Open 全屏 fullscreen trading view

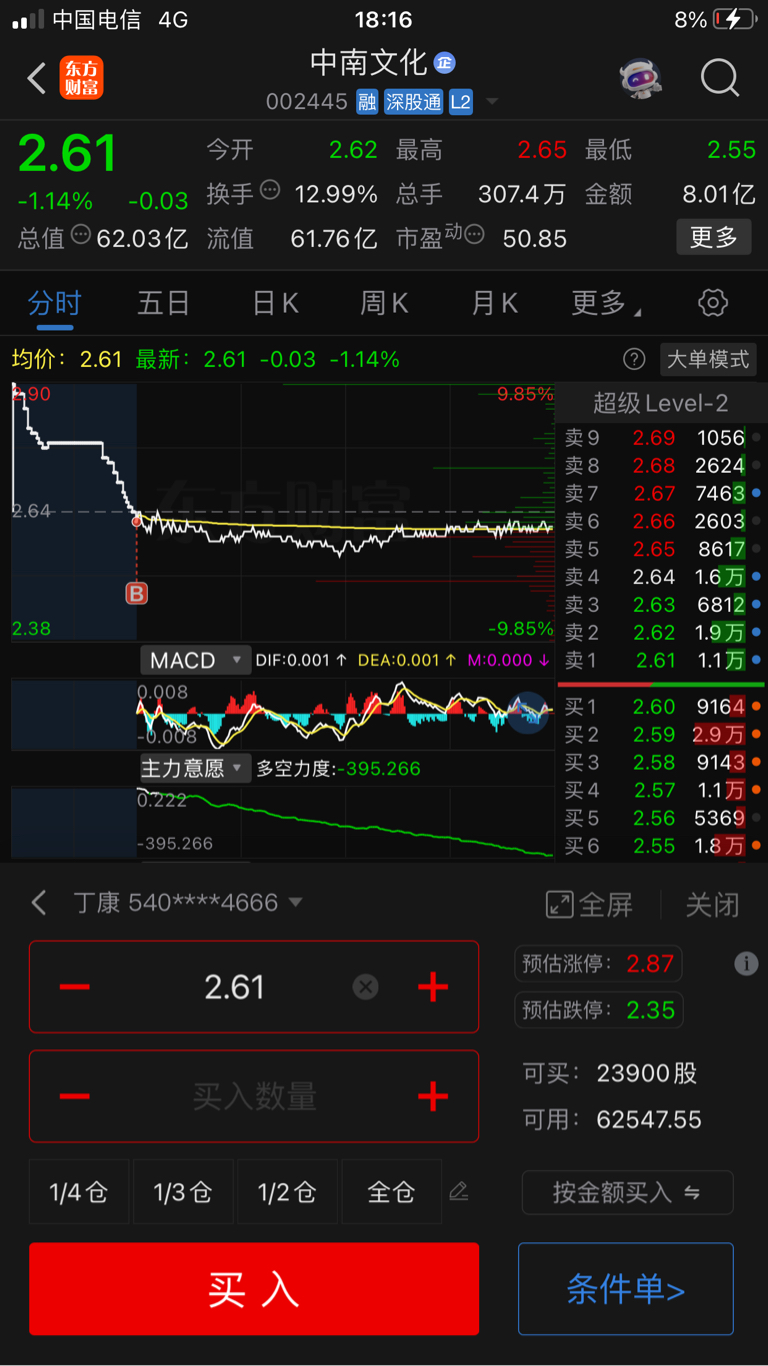click(589, 905)
